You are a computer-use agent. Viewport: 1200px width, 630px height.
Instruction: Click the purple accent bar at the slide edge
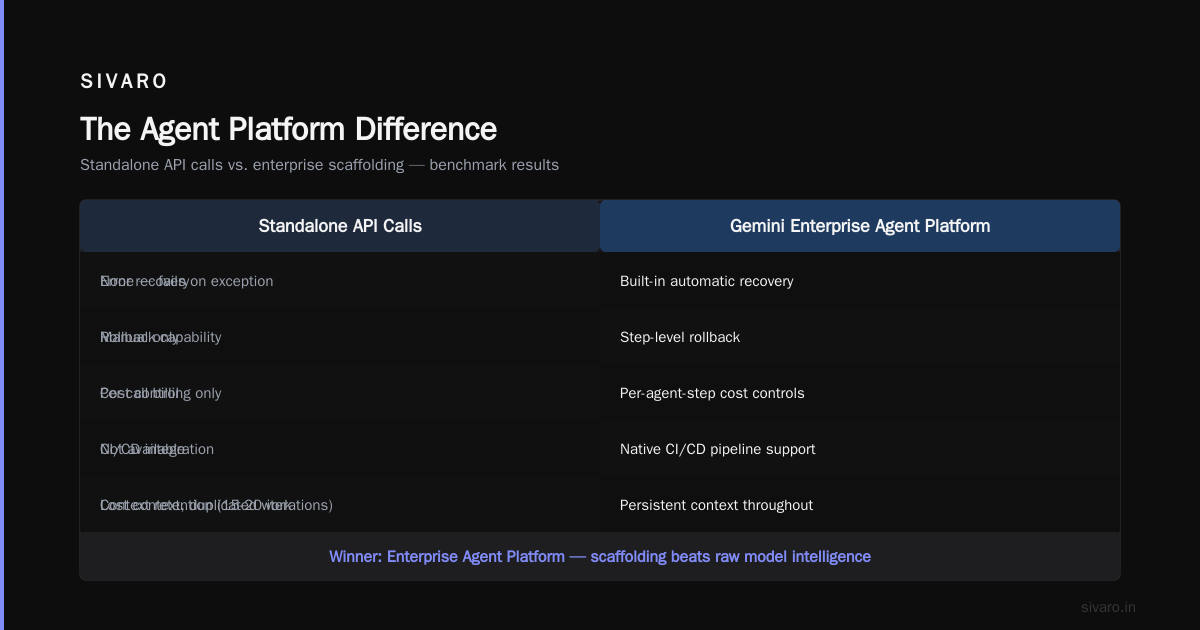pos(2,315)
